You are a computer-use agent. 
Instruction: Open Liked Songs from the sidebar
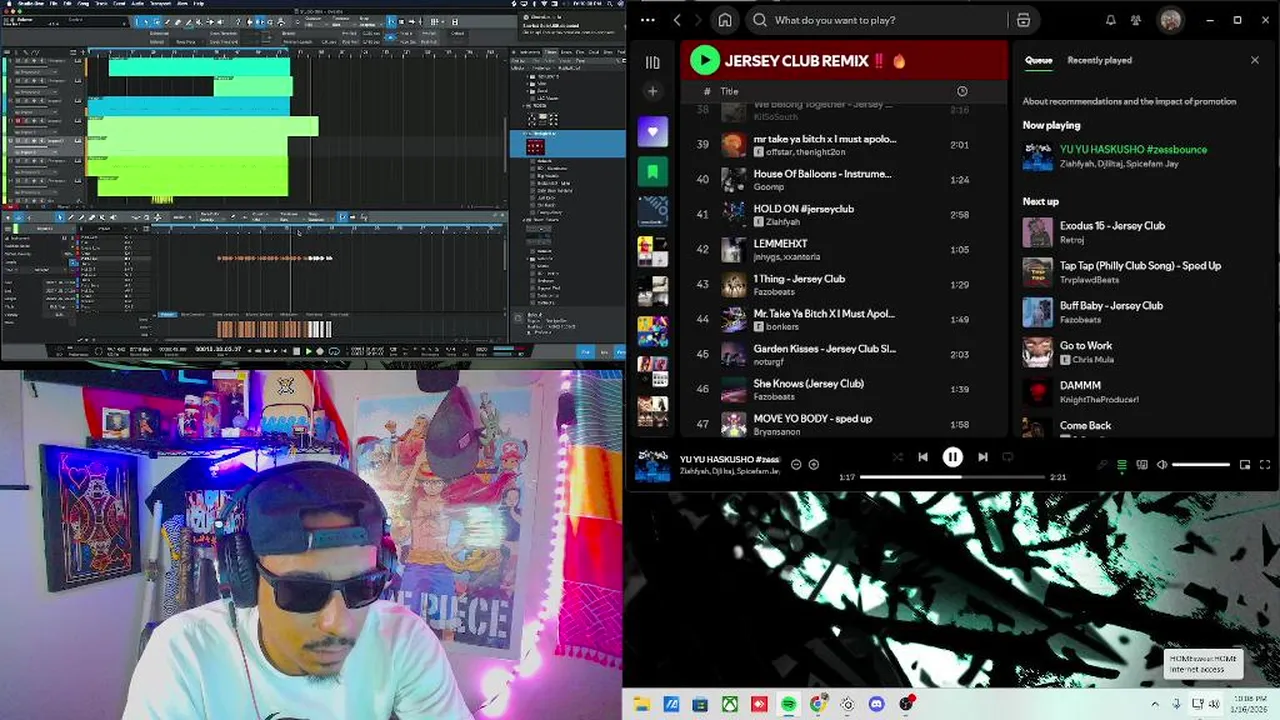(x=653, y=131)
